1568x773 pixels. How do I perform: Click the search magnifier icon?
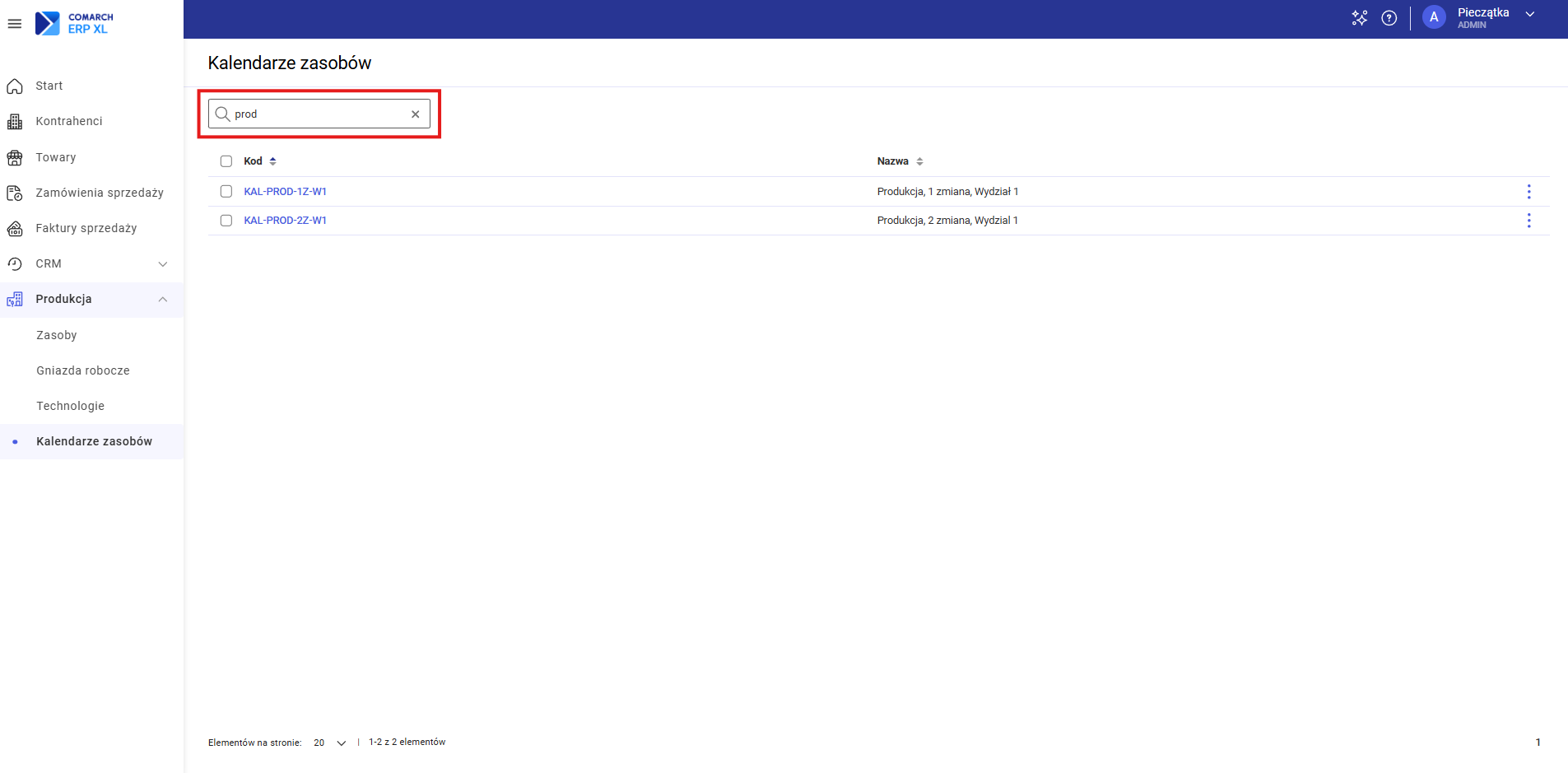pyautogui.click(x=222, y=114)
